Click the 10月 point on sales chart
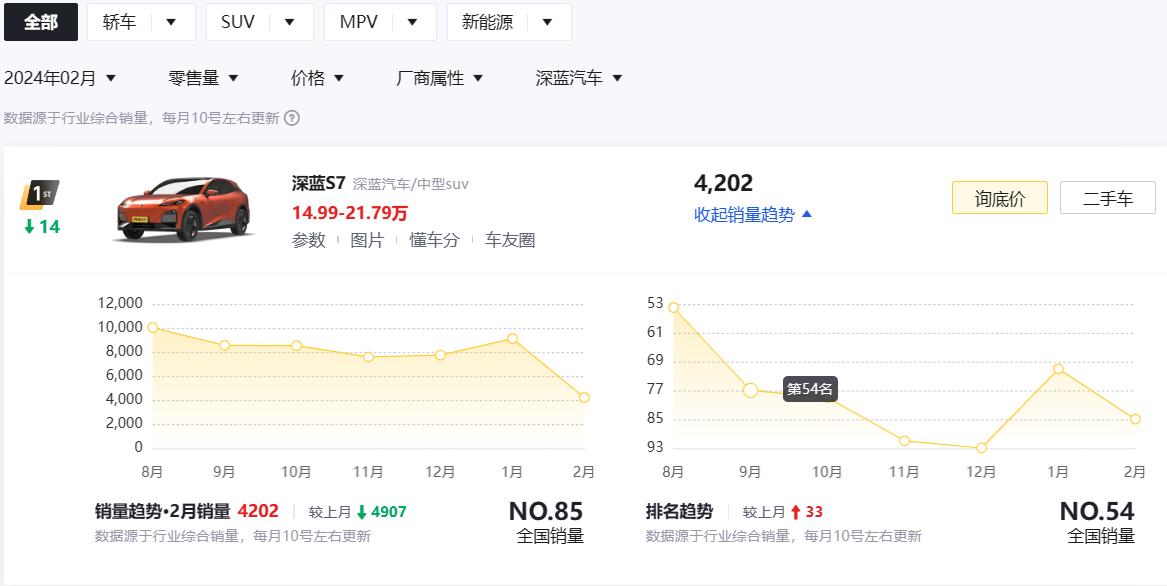Screen dimensions: 1167x586 (x=296, y=345)
